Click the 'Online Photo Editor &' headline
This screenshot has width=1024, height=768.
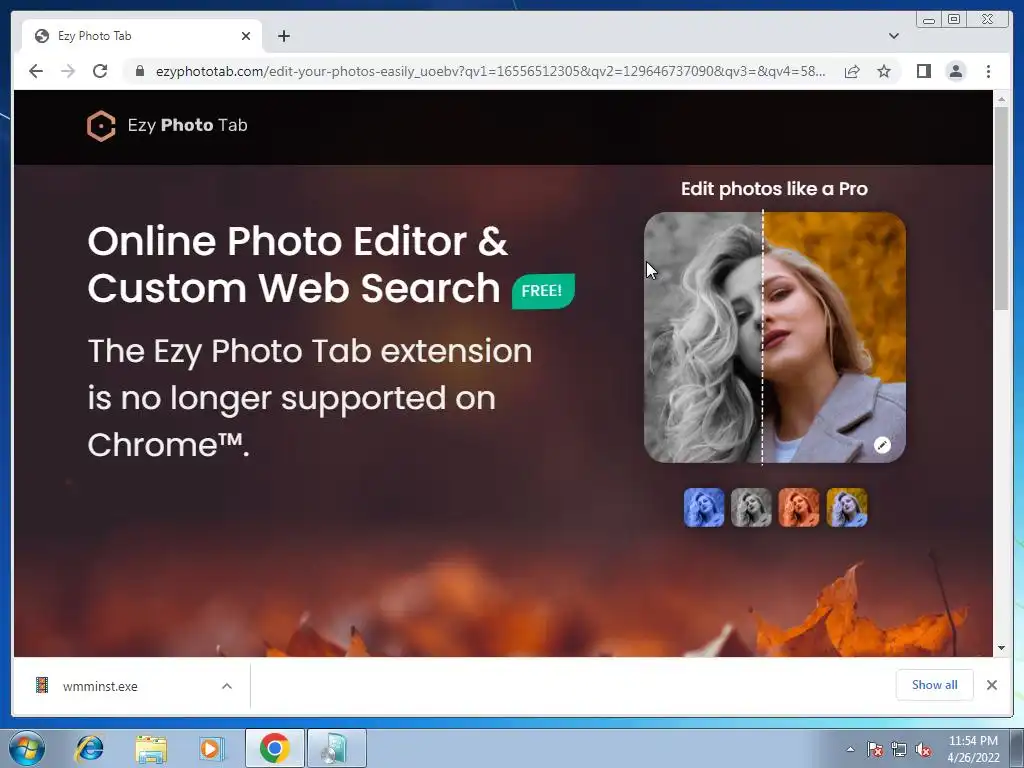click(298, 242)
